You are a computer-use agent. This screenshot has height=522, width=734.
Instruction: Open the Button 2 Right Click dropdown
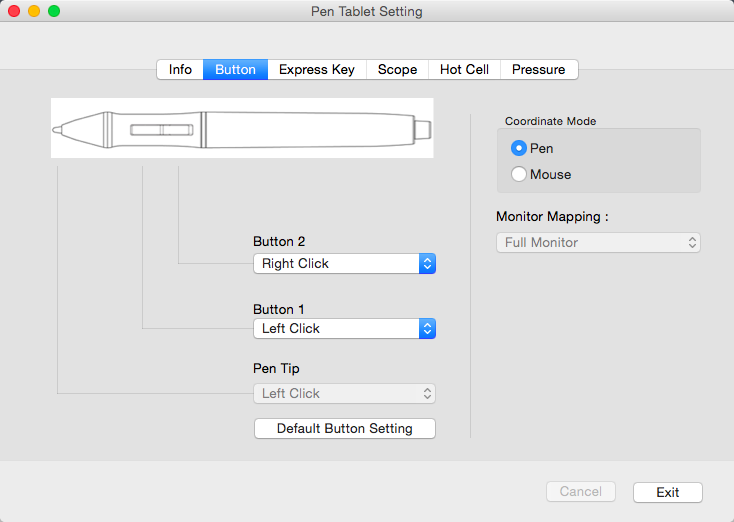(x=345, y=264)
